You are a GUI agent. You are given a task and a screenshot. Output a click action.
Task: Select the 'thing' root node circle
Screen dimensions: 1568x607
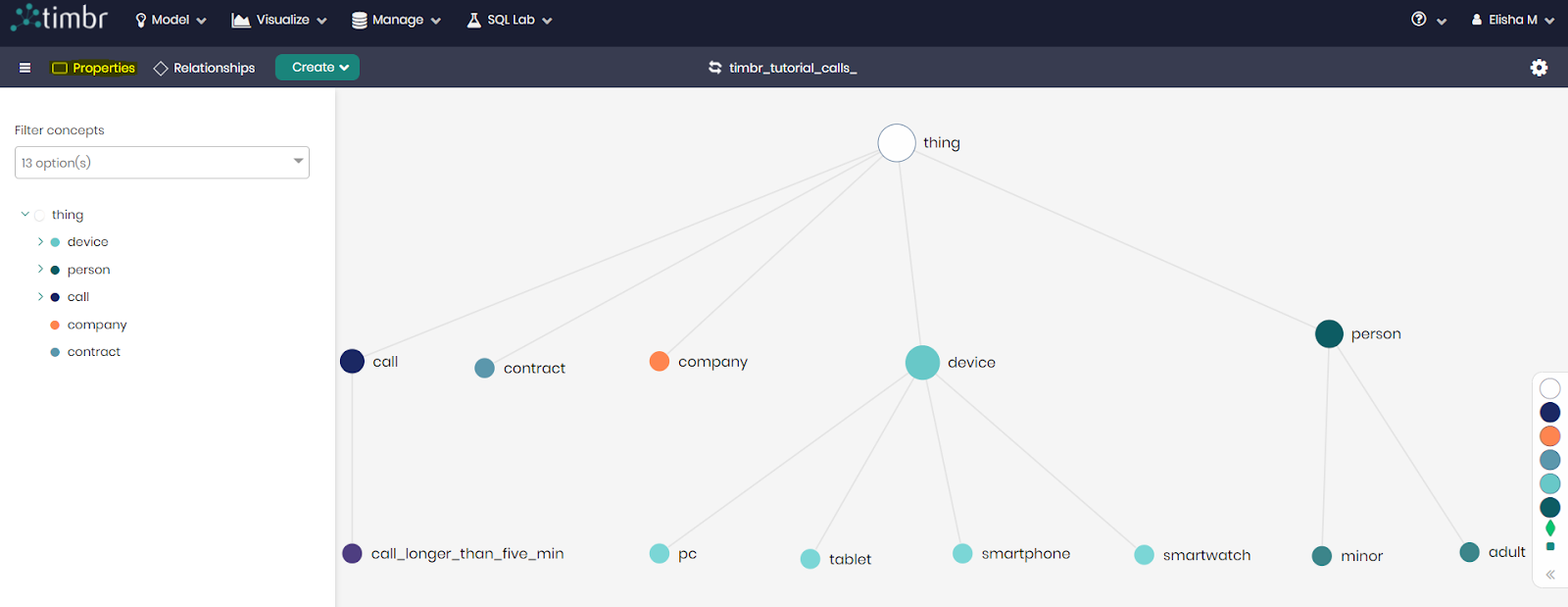[x=897, y=143]
